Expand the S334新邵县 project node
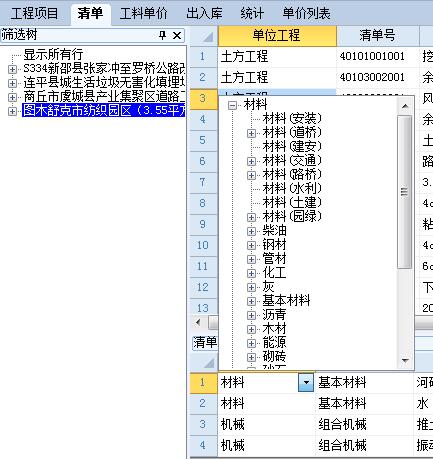Viewport: 433px width, 459px height. 12,69
